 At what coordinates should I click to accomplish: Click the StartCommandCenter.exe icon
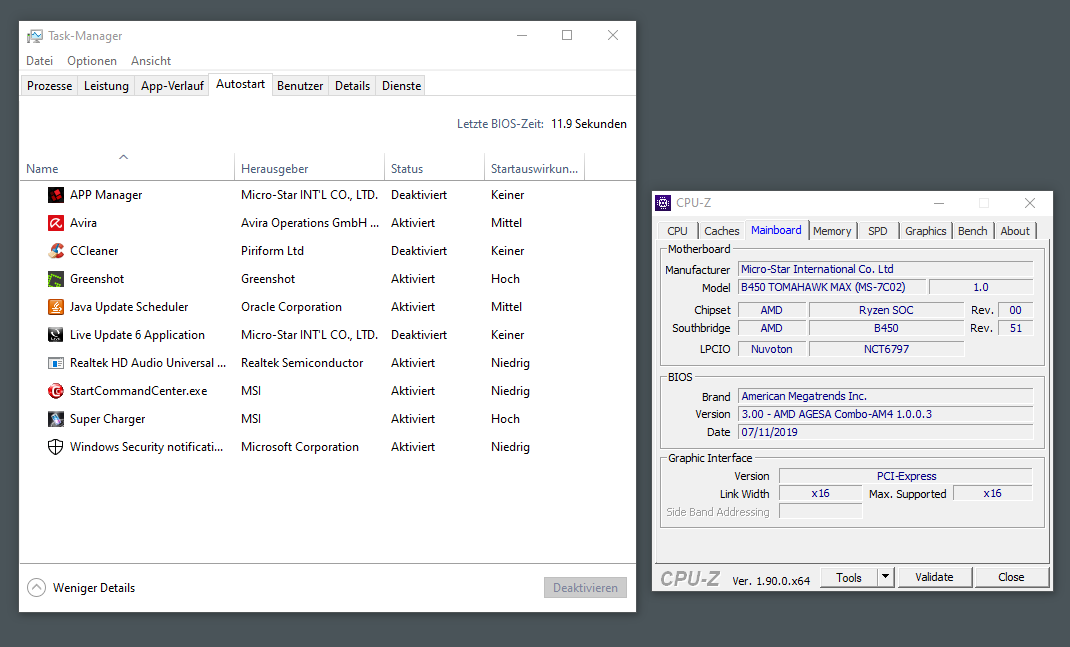point(56,391)
